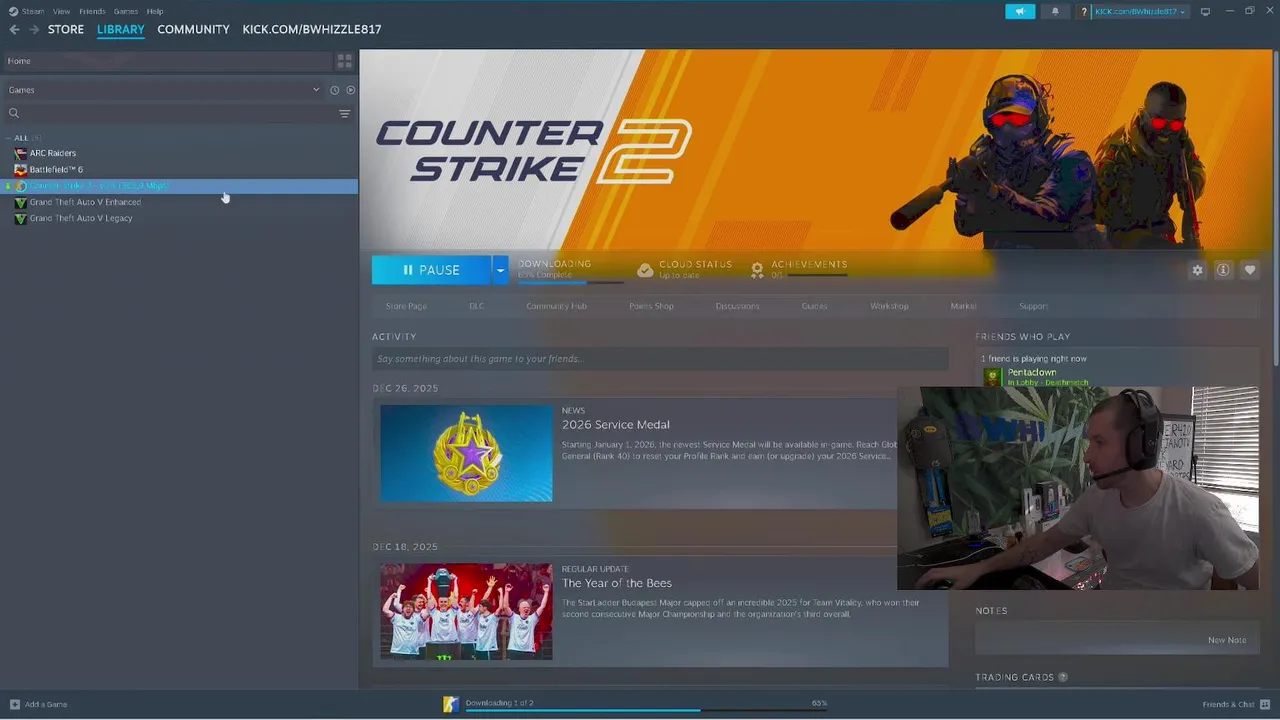Open the Games menu

click(x=126, y=11)
